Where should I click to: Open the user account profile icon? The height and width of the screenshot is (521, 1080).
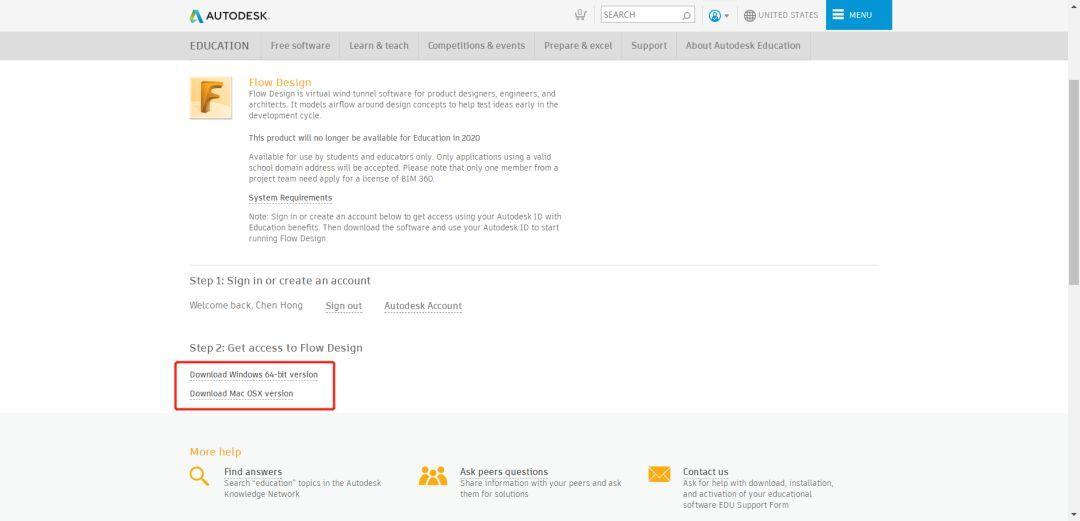(x=715, y=15)
